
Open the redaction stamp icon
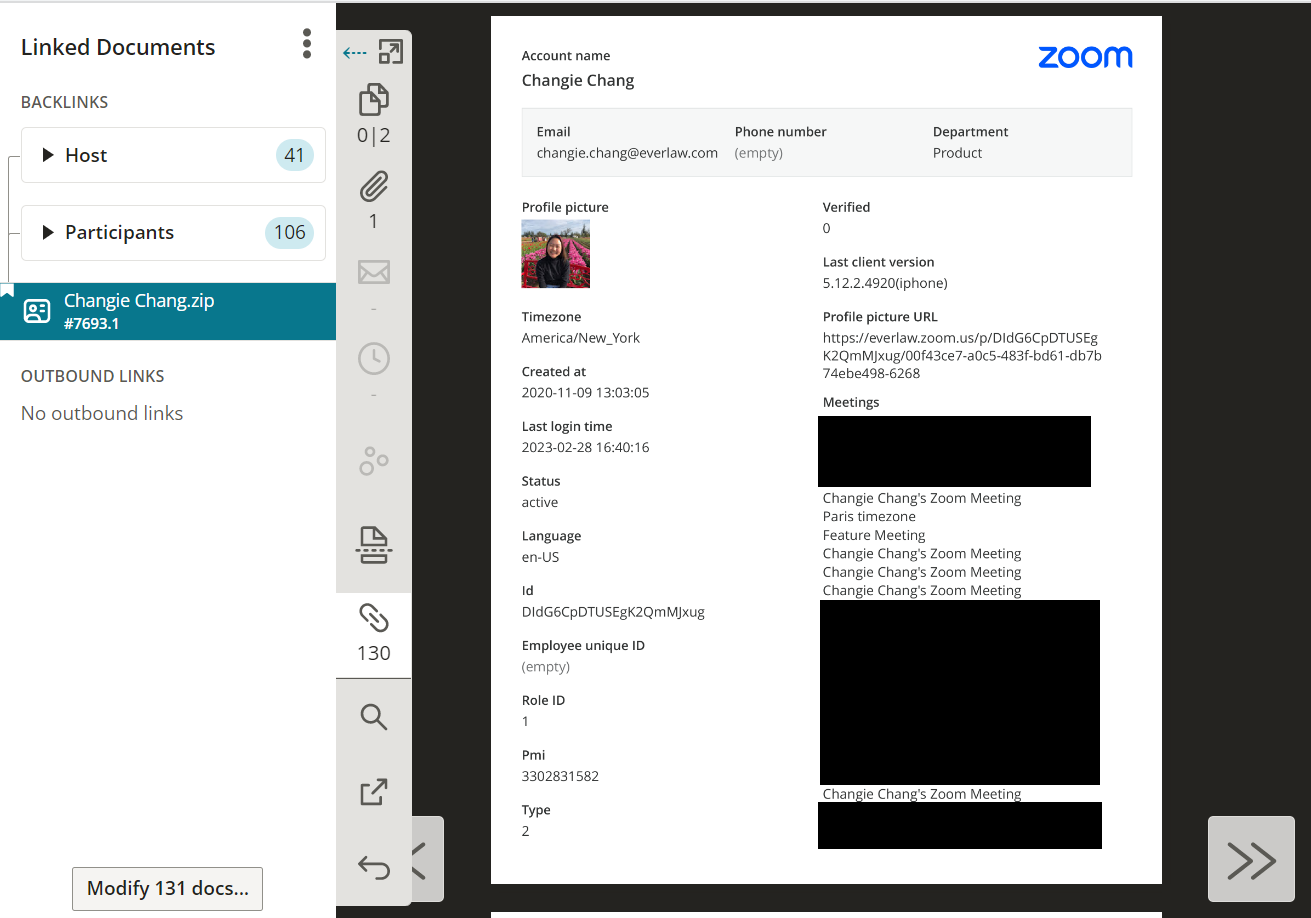click(374, 545)
